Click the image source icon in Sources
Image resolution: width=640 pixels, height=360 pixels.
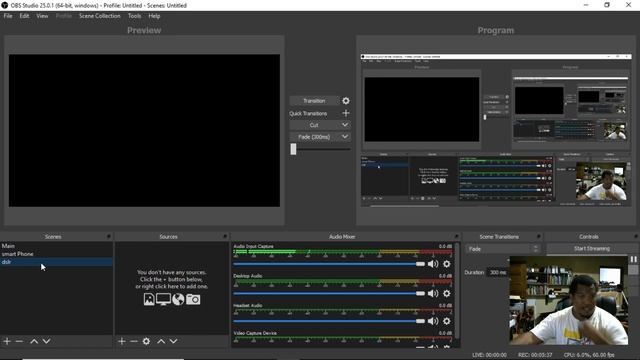pyautogui.click(x=149, y=299)
